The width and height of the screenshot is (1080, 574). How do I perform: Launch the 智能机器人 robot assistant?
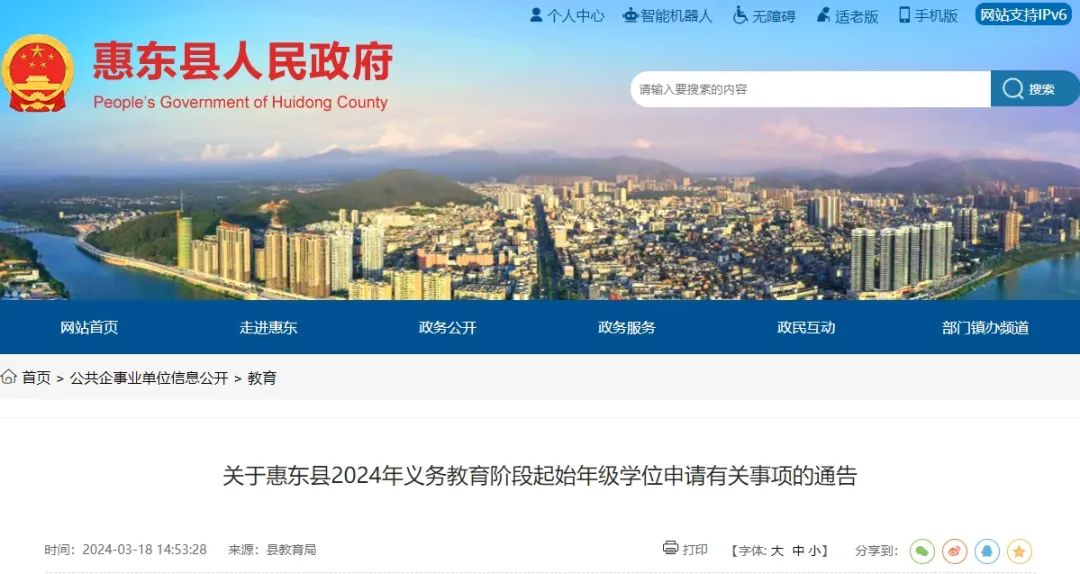click(667, 15)
